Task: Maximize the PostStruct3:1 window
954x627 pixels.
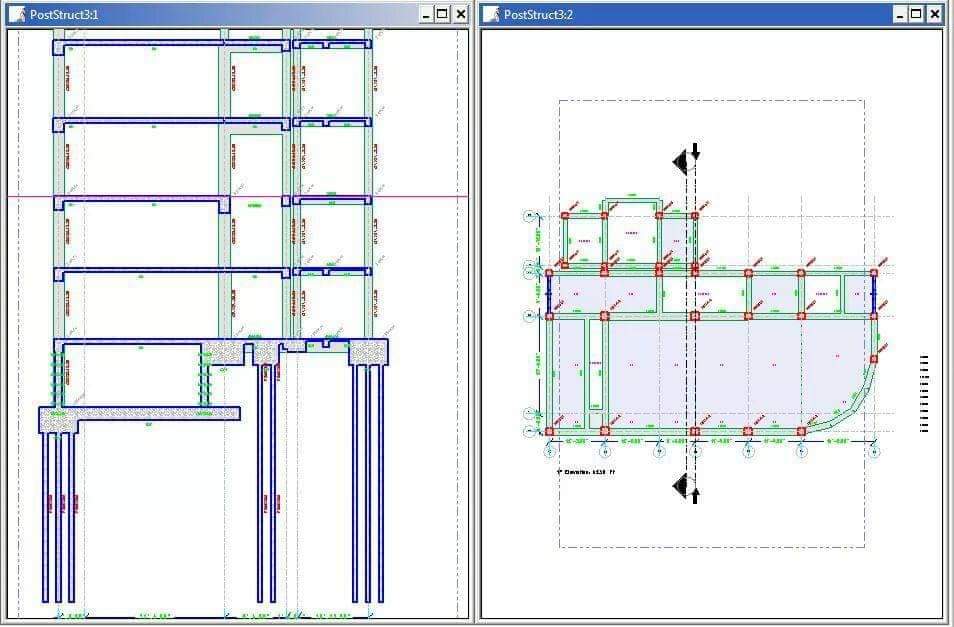Action: 442,14
